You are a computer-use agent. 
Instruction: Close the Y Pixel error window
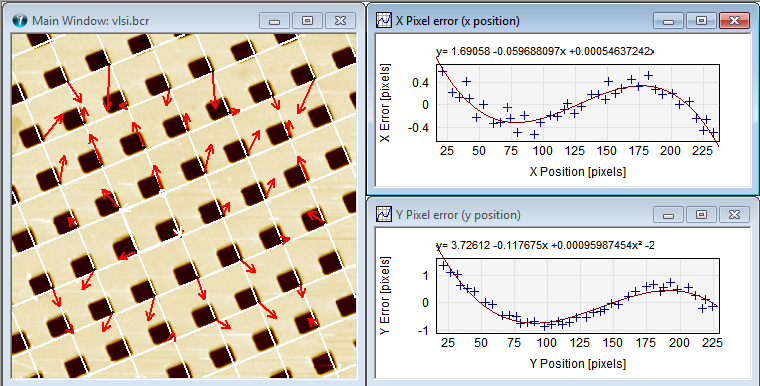pyautogui.click(x=734, y=214)
